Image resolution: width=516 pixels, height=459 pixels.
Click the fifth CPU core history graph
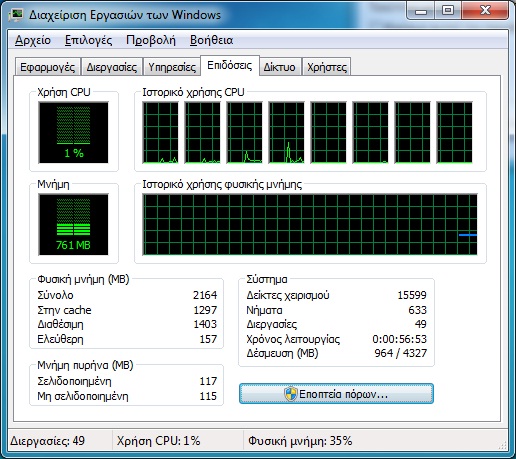tap(328, 133)
